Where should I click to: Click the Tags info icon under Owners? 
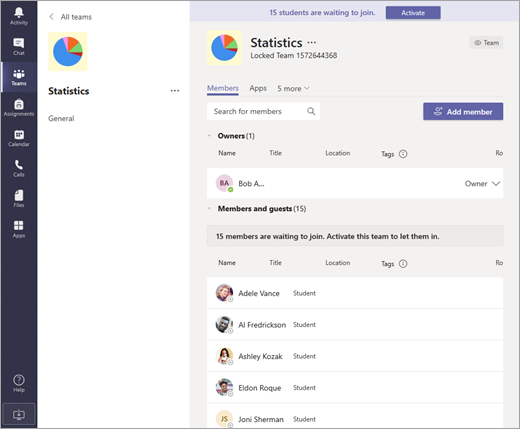coord(403,154)
